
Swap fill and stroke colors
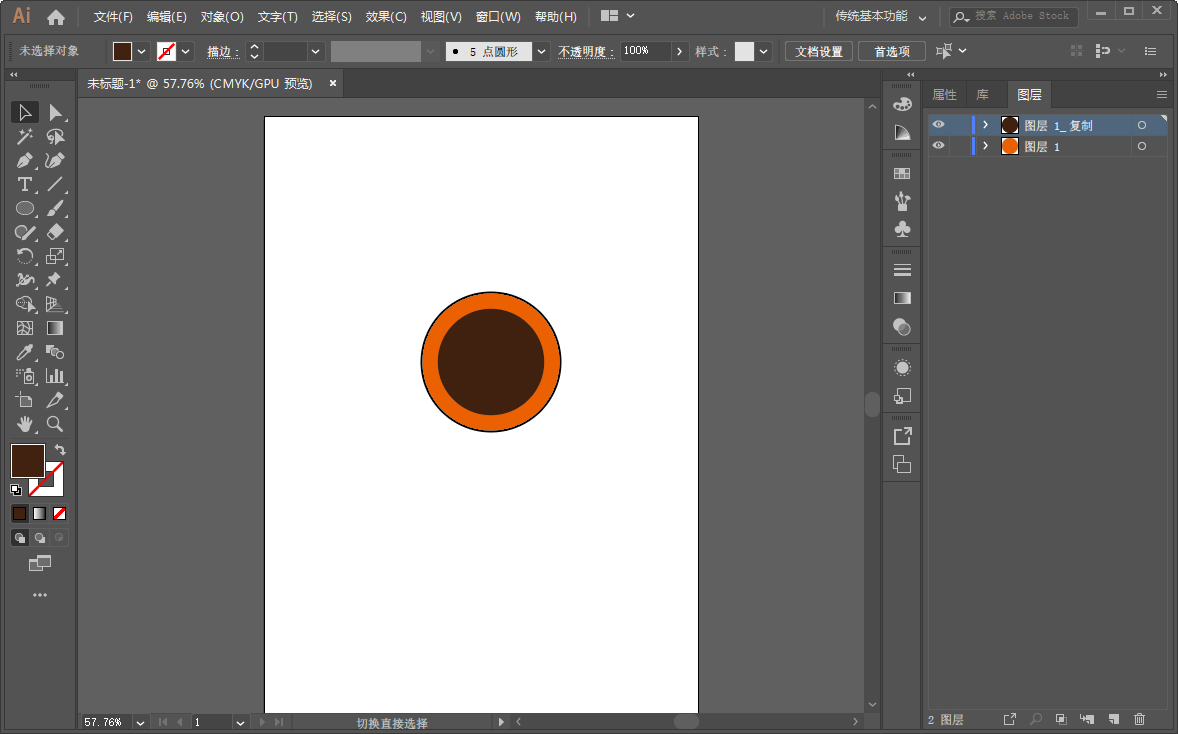pos(60,450)
